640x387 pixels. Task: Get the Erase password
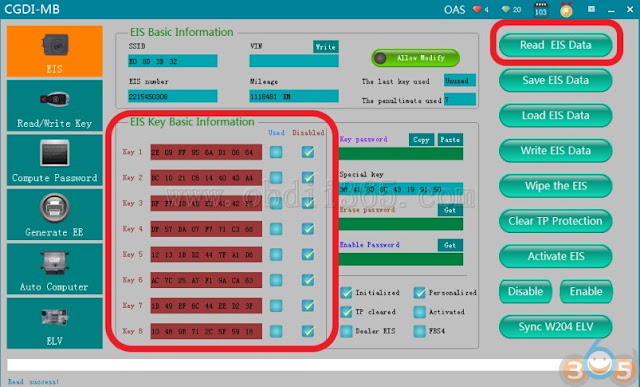click(450, 210)
